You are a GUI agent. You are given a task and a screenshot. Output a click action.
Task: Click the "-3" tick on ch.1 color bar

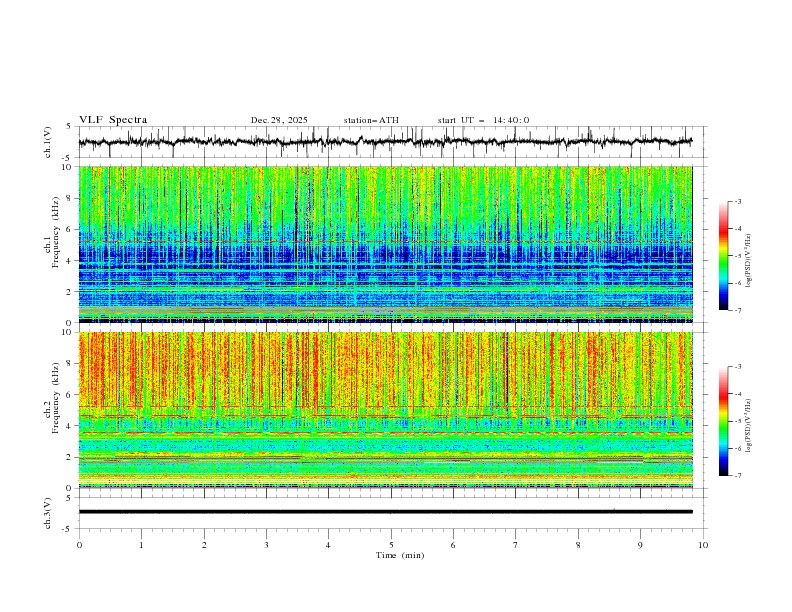point(738,201)
